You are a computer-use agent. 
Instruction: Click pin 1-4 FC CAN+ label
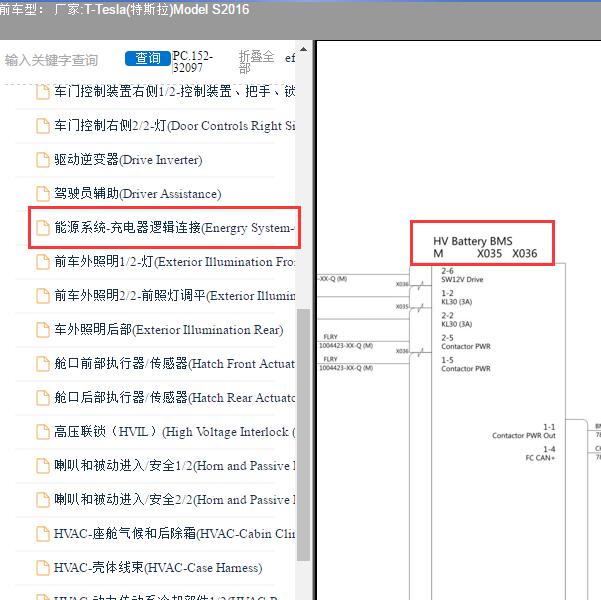click(540, 454)
